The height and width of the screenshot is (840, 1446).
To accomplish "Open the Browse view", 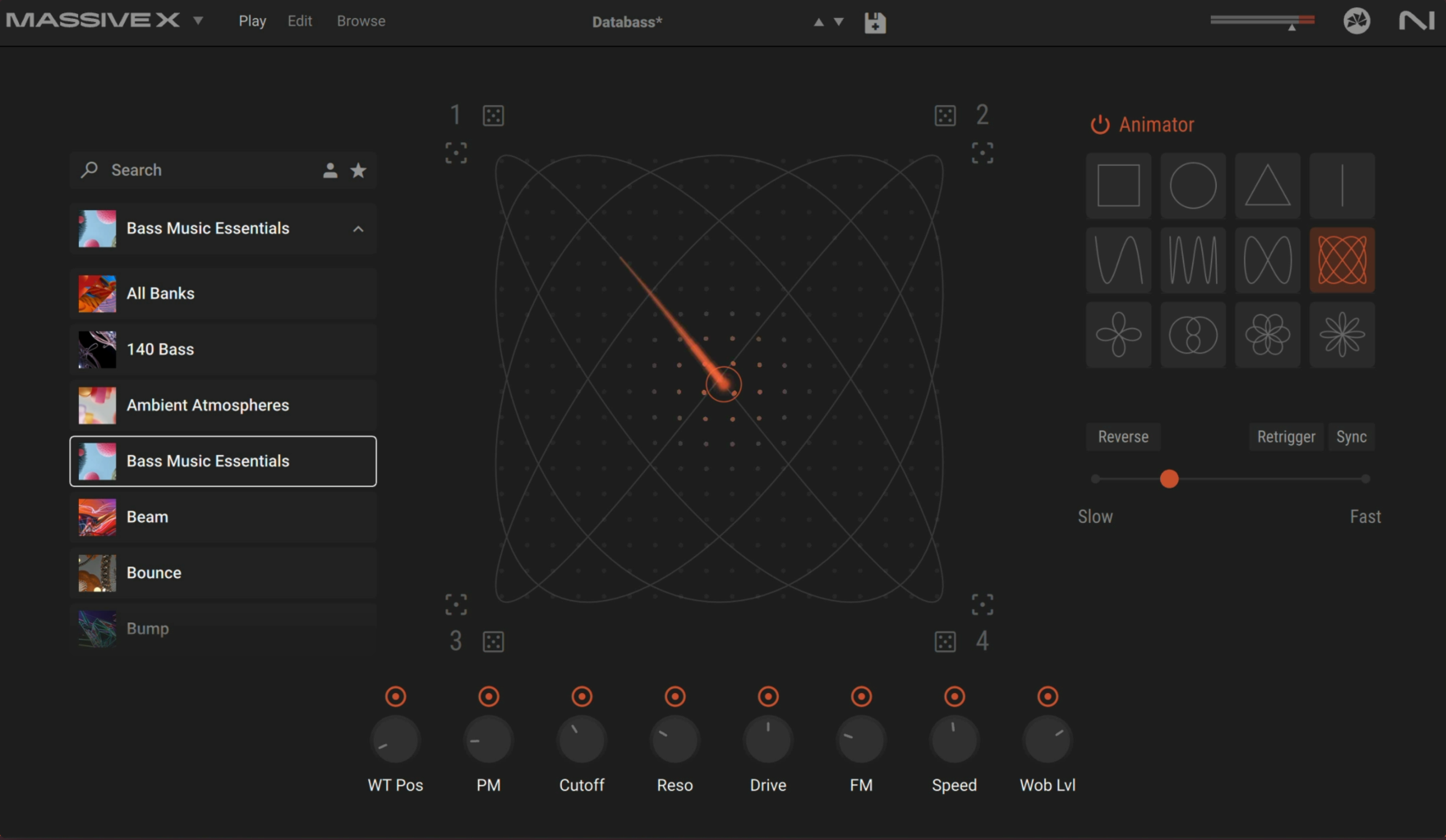I will pyautogui.click(x=361, y=21).
